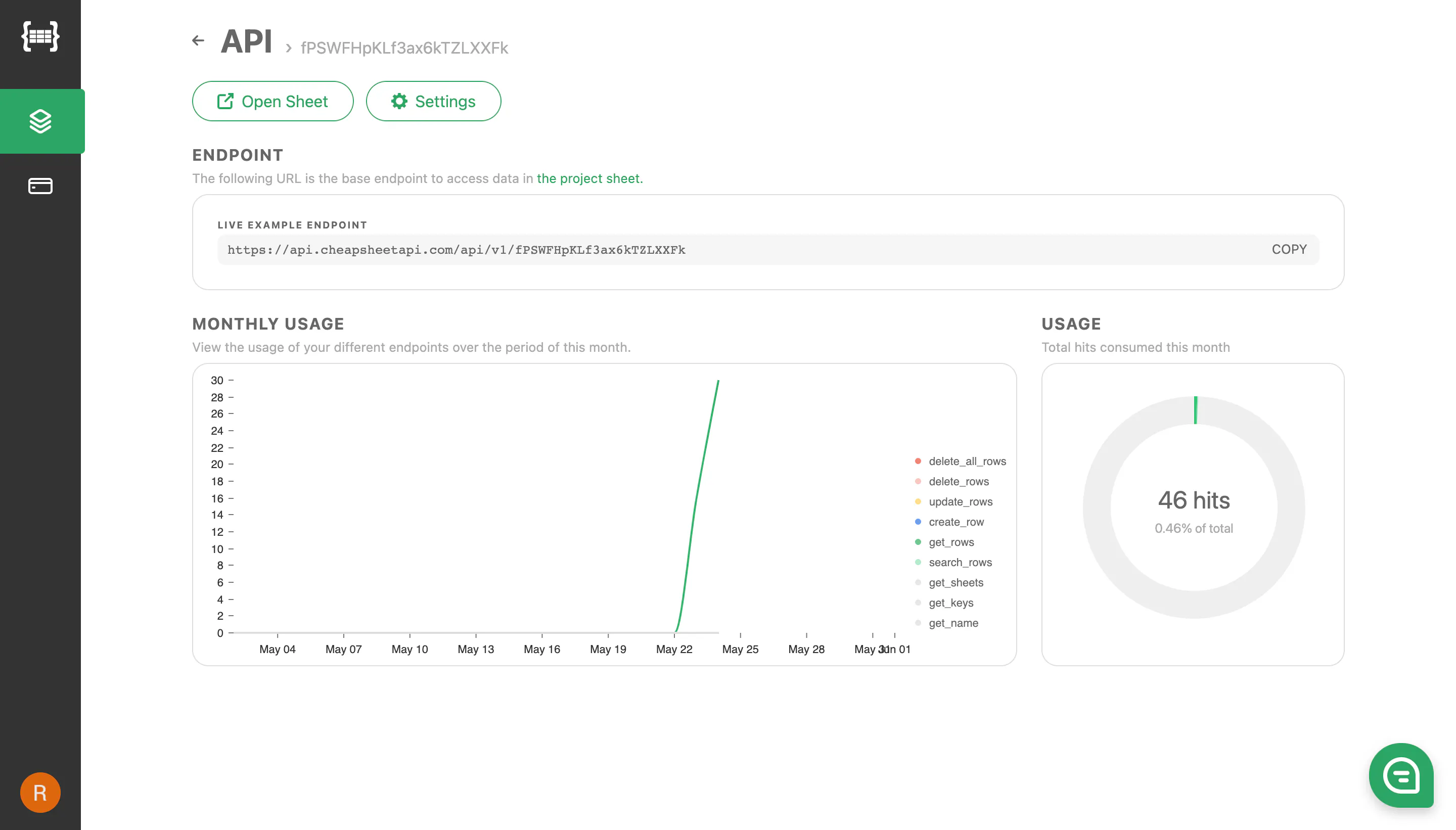Image resolution: width=1456 pixels, height=830 pixels.
Task: Toggle create_row series in legend
Action: pyautogui.click(x=949, y=522)
